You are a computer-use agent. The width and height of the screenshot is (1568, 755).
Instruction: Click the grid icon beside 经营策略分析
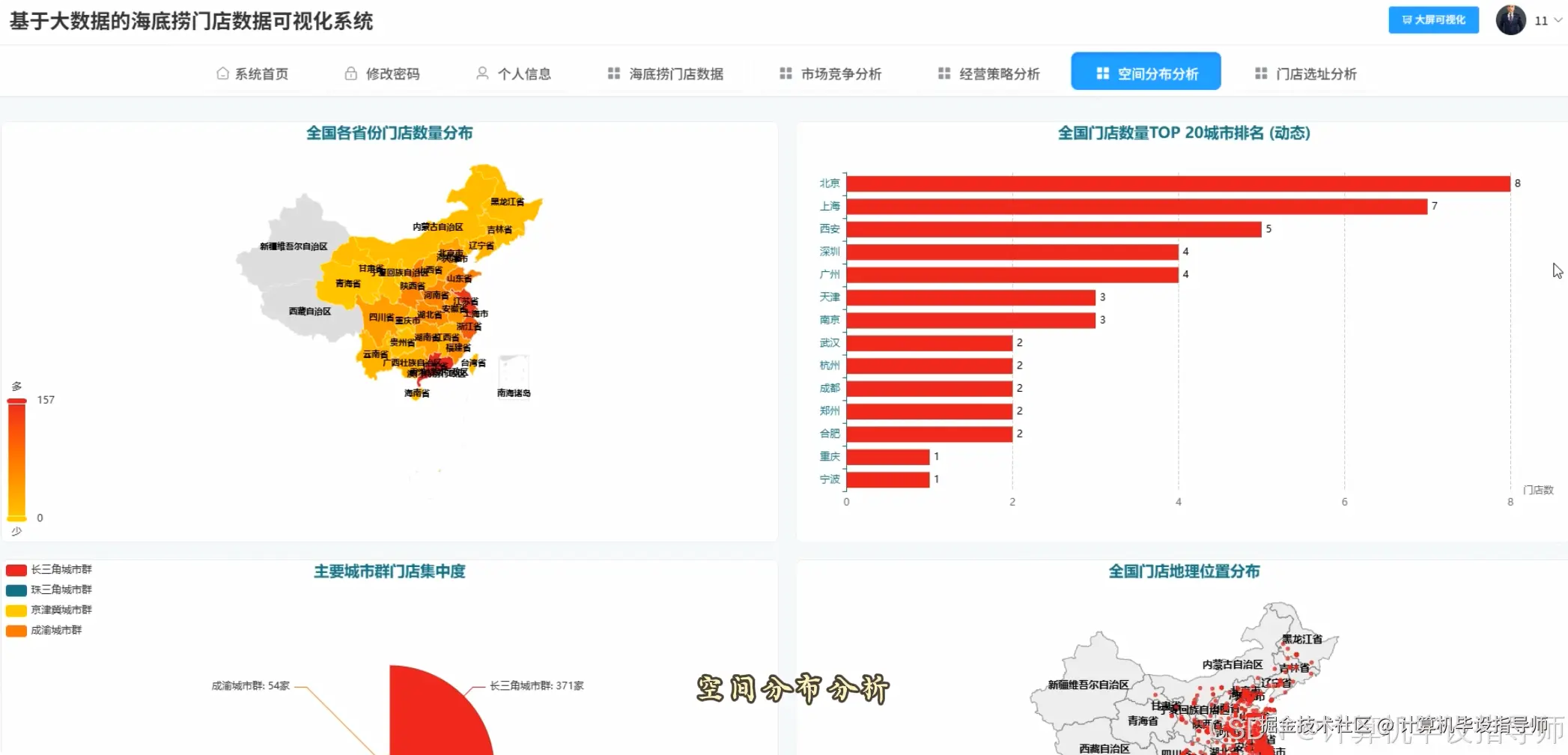point(943,73)
